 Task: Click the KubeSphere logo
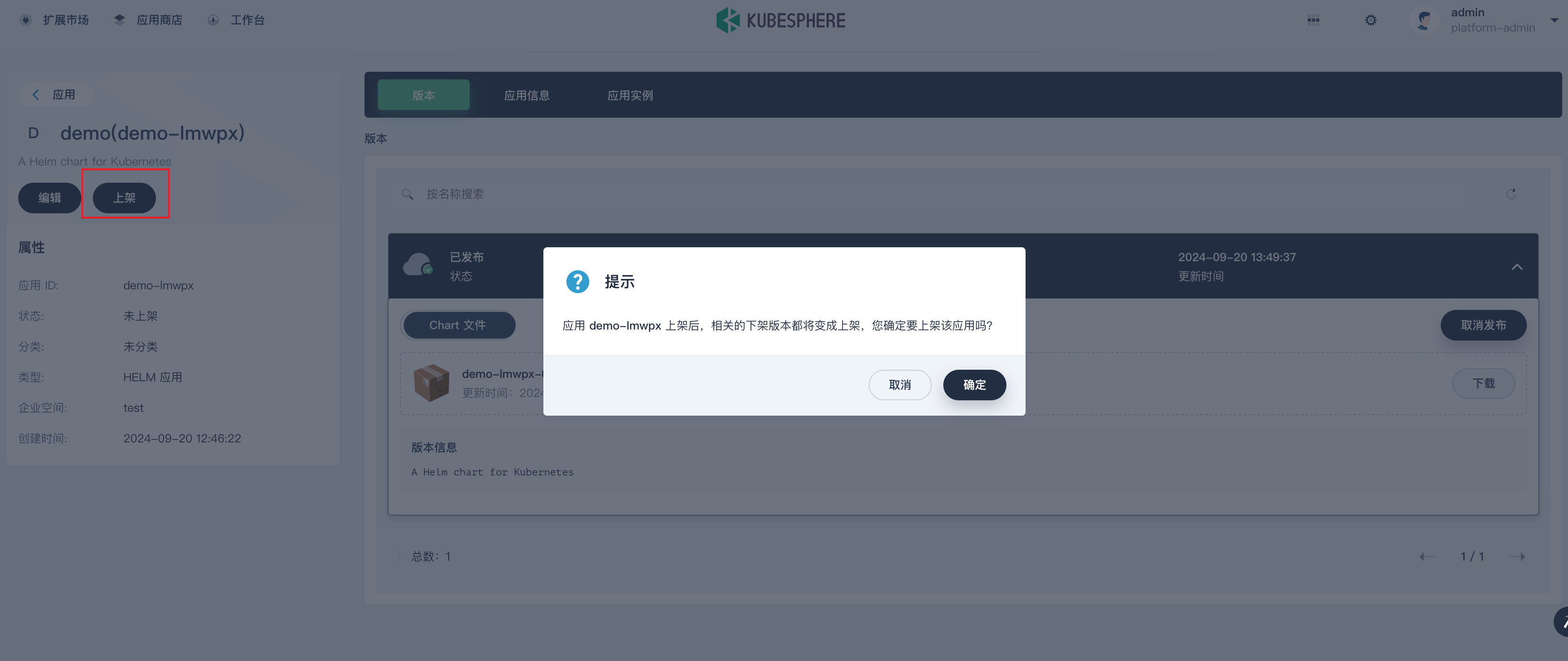tap(781, 20)
